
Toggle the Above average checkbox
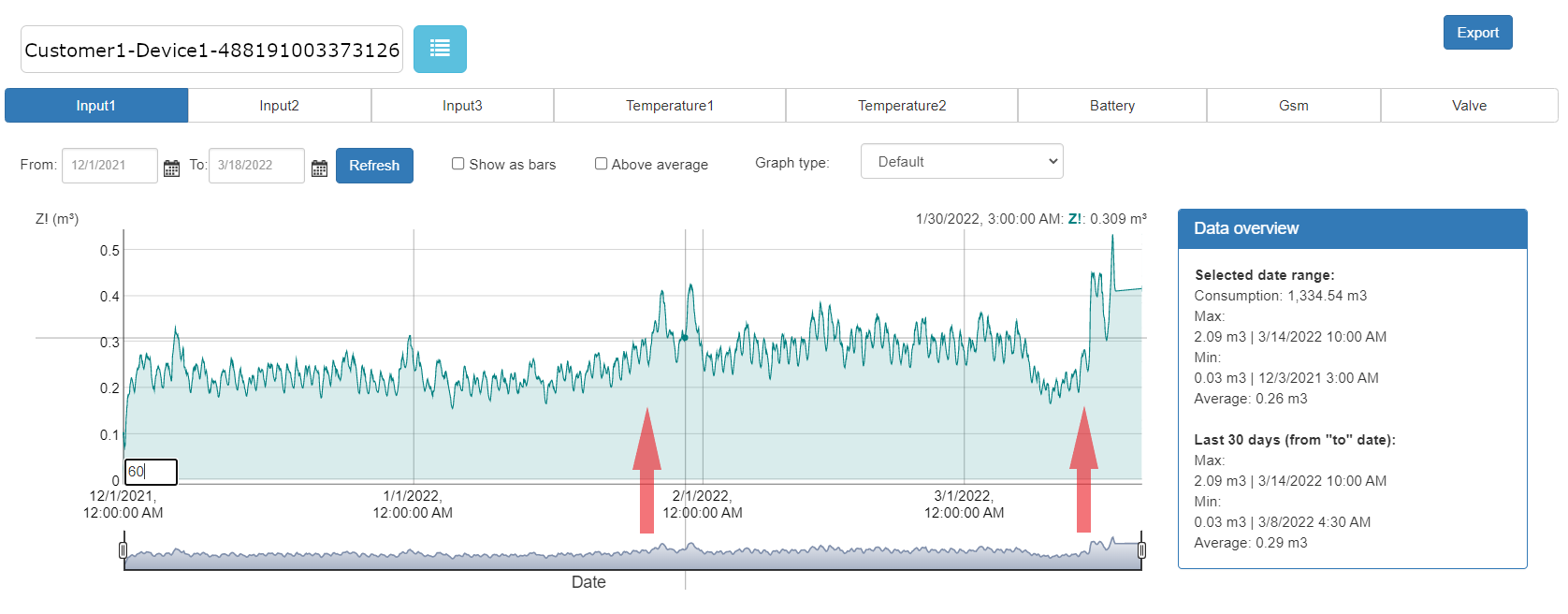pos(601,164)
